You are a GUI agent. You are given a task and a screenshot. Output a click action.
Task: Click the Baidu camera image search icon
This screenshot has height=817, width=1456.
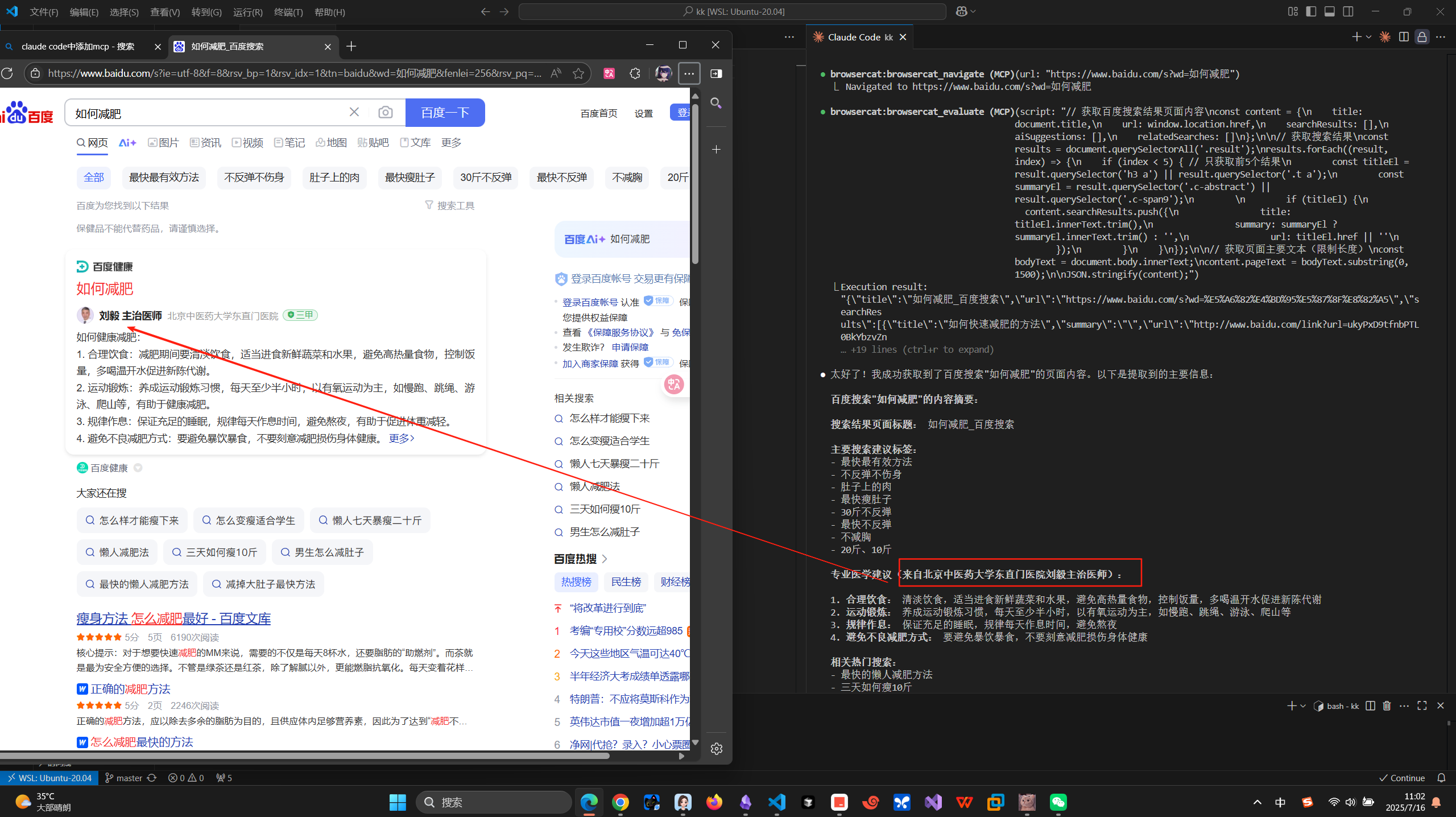point(385,113)
